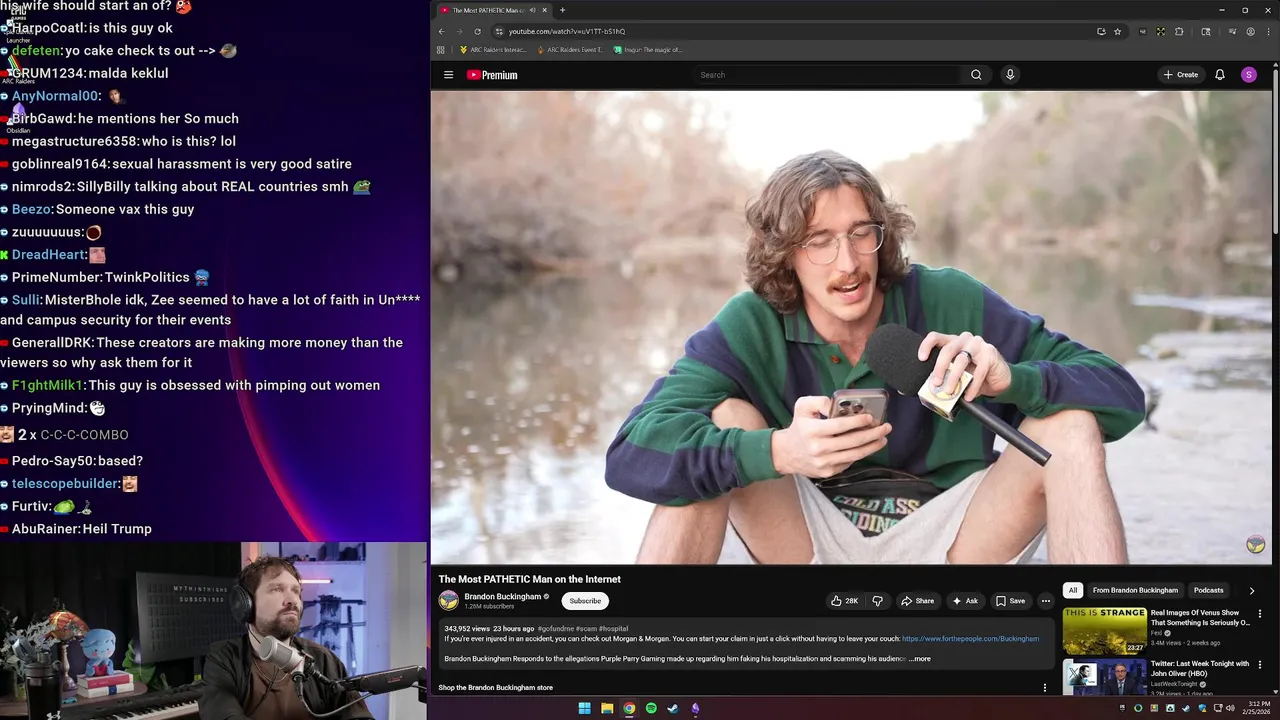
Task: Open Steam from the taskbar
Action: pos(673,709)
